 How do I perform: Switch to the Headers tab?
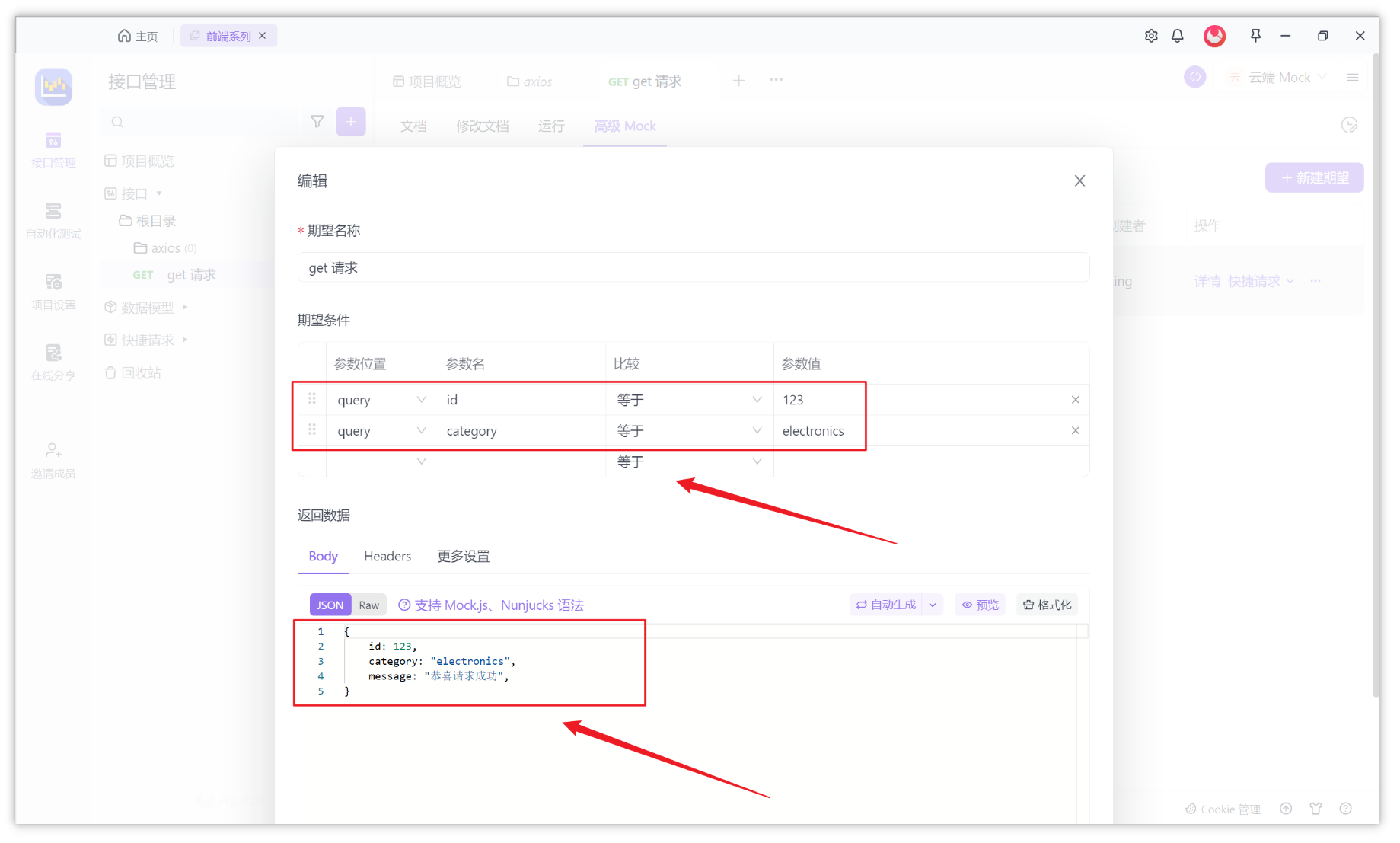[x=387, y=556]
